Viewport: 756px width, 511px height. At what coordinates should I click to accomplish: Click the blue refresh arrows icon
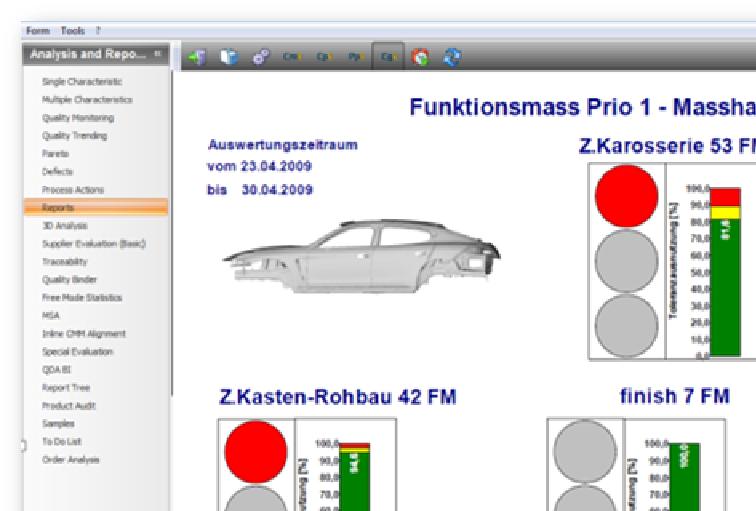click(452, 57)
